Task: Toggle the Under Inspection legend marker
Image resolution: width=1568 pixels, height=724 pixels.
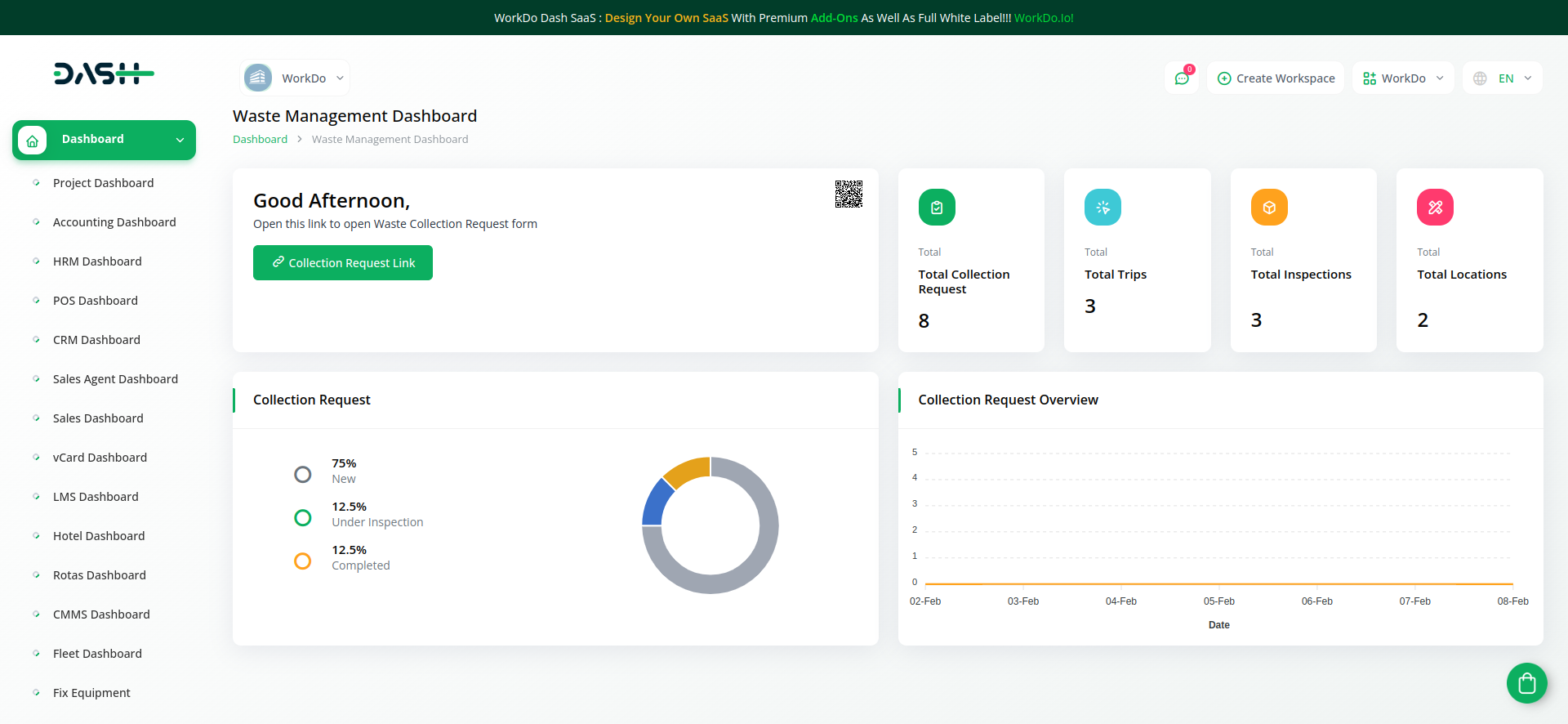Action: [303, 517]
